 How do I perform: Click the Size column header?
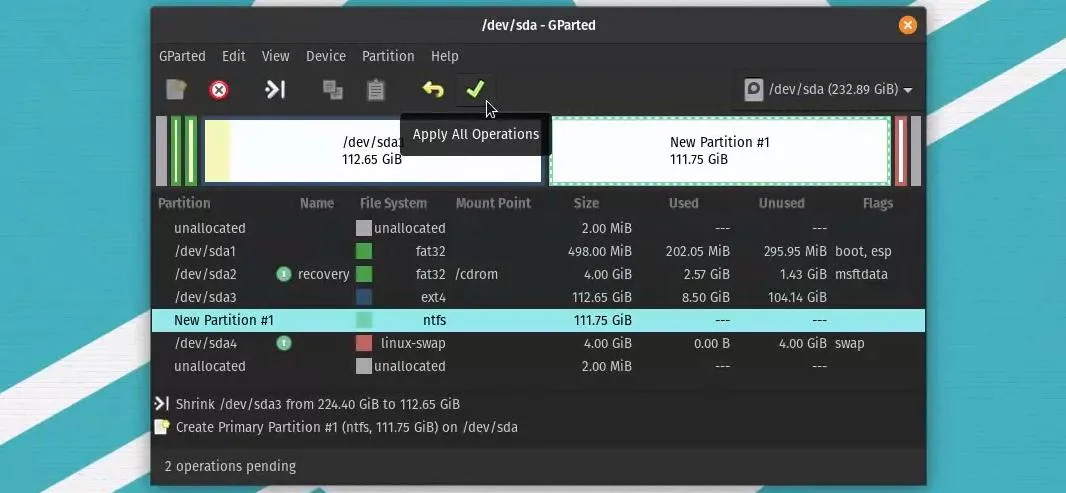(586, 203)
